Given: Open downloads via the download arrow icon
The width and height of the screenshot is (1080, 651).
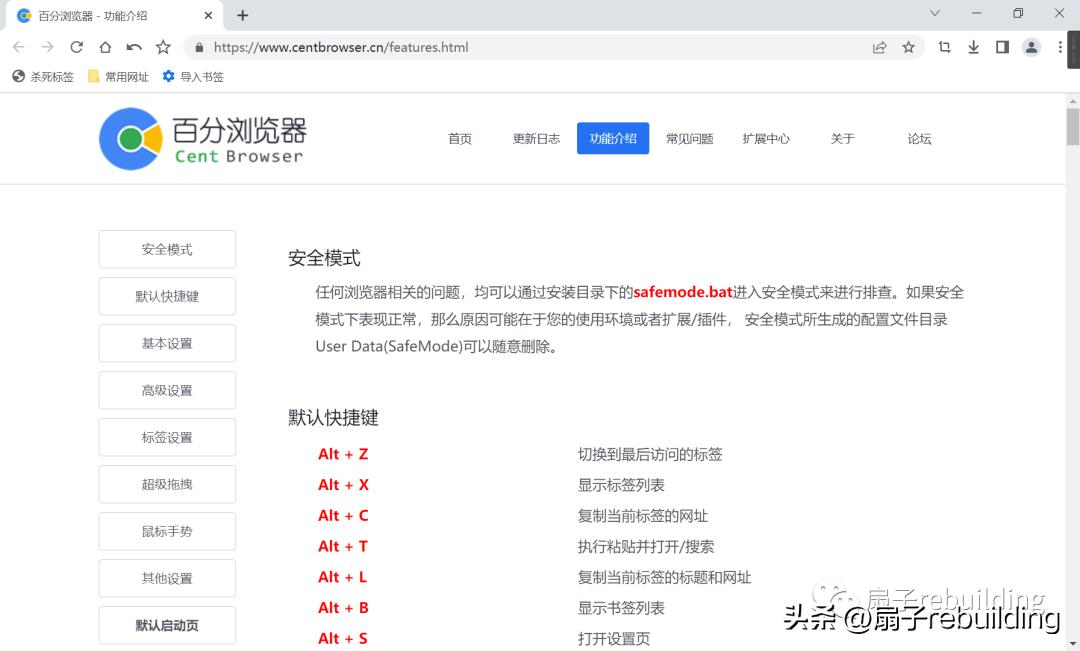Looking at the screenshot, I should (973, 46).
